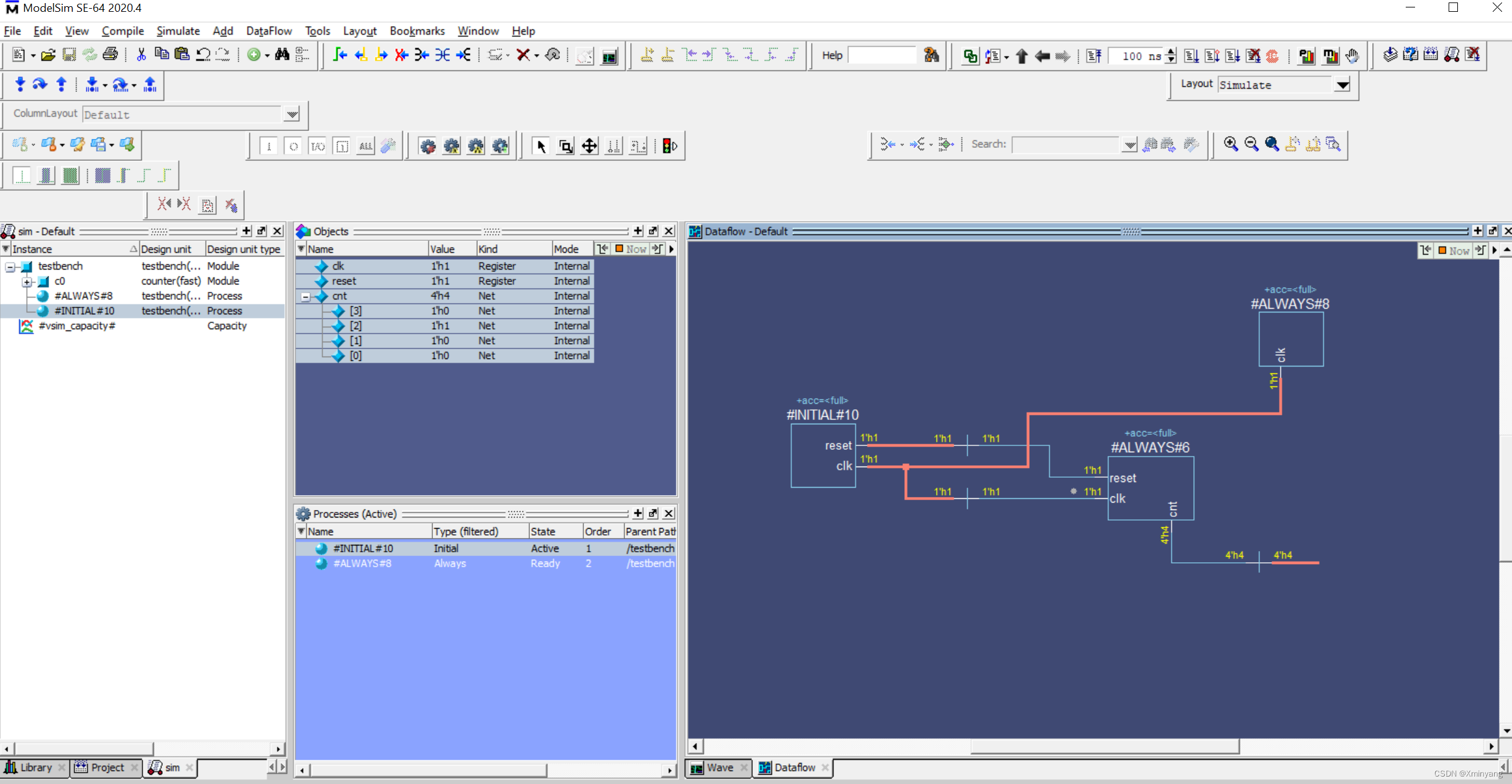Zoom in on the dataflow with magnifier plus

(x=1230, y=144)
